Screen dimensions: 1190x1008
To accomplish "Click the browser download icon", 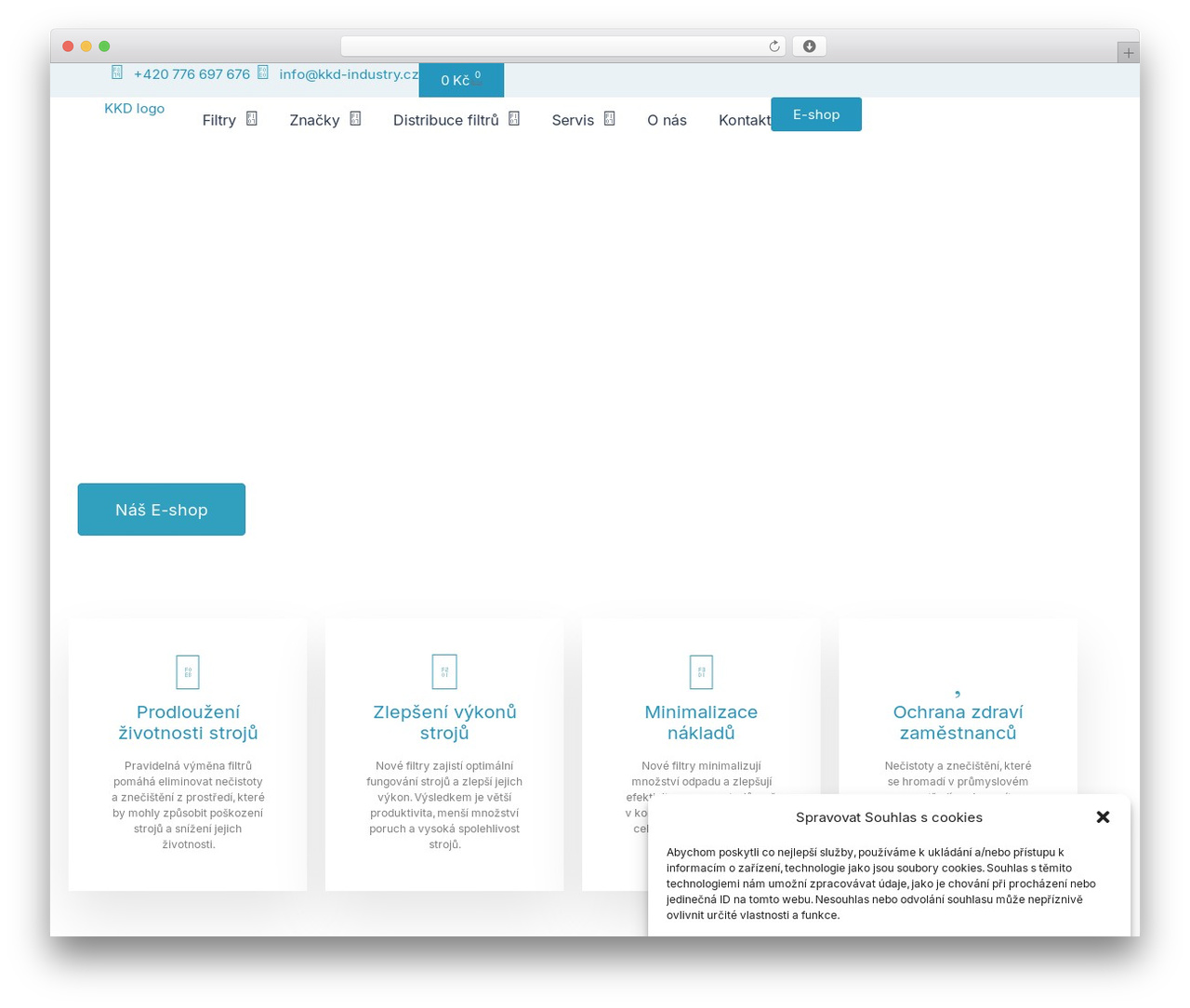I will click(809, 46).
